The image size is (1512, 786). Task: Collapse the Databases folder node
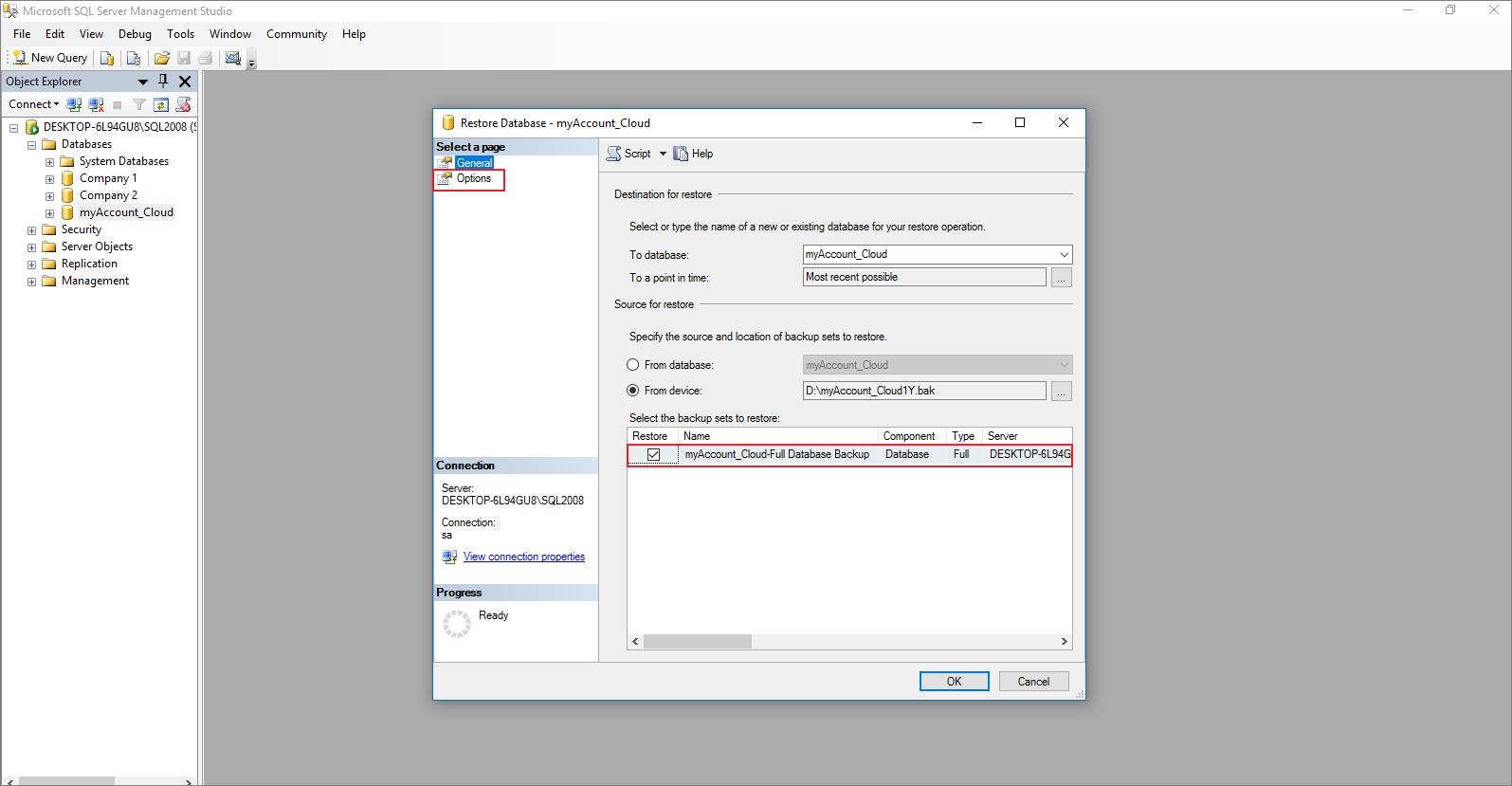(31, 144)
